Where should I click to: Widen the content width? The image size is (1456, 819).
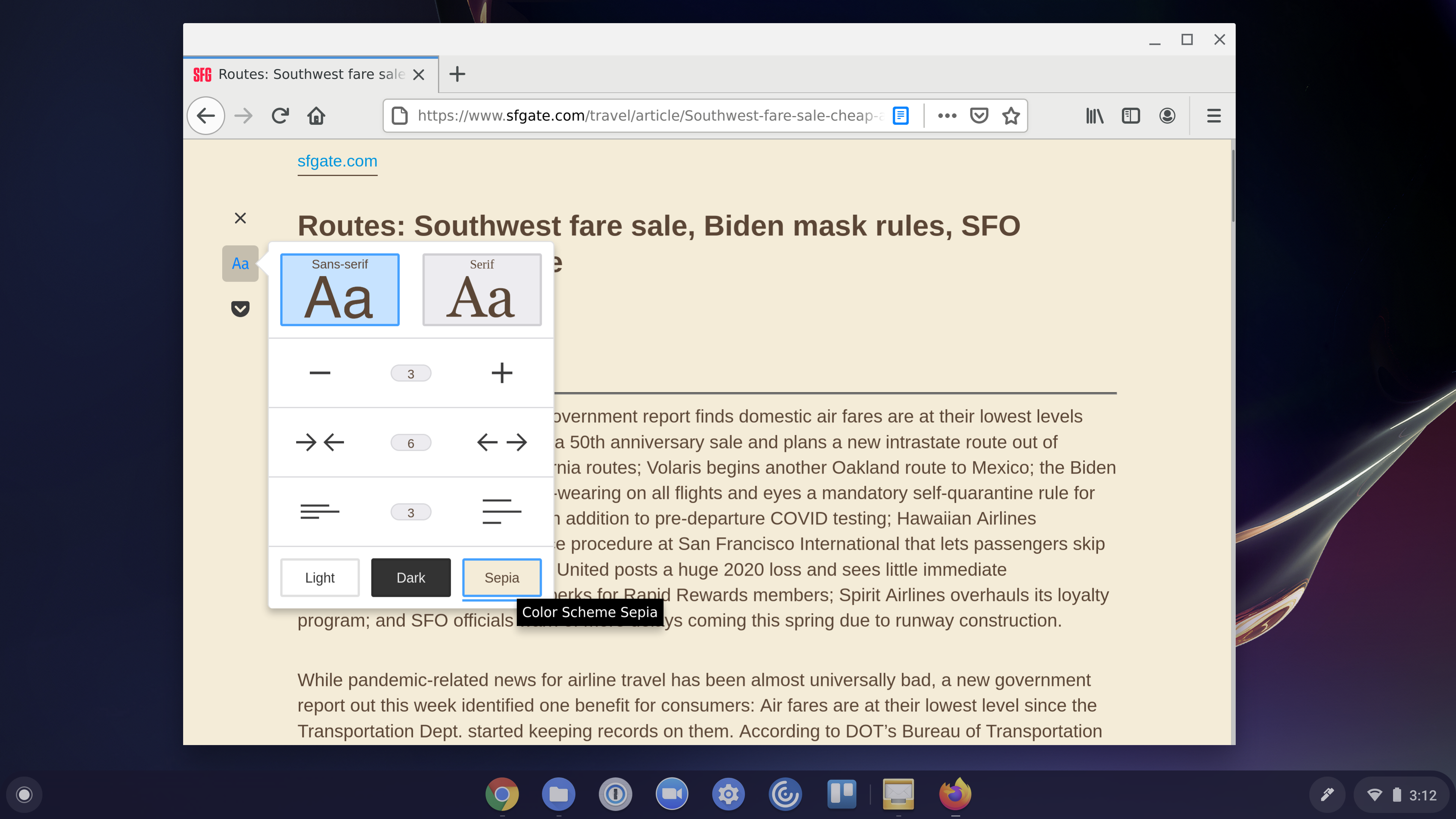[x=502, y=442]
